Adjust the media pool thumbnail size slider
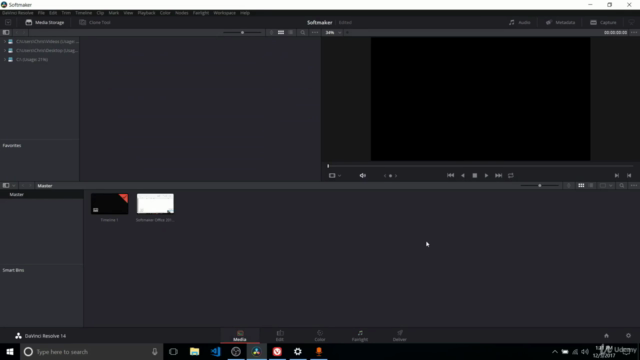This screenshot has height=360, width=640. pyautogui.click(x=540, y=186)
